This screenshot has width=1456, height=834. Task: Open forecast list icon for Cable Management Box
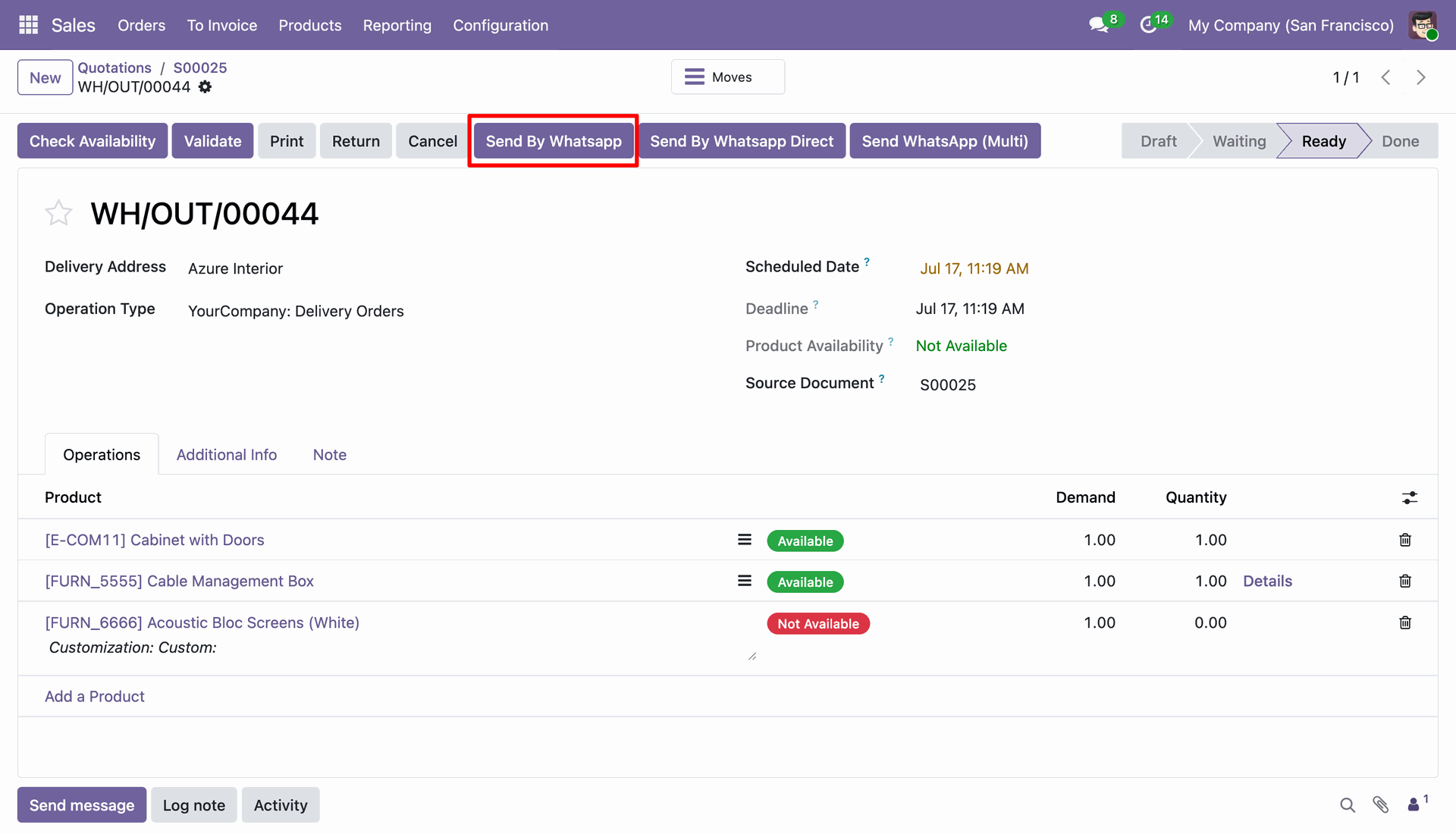[x=745, y=581]
